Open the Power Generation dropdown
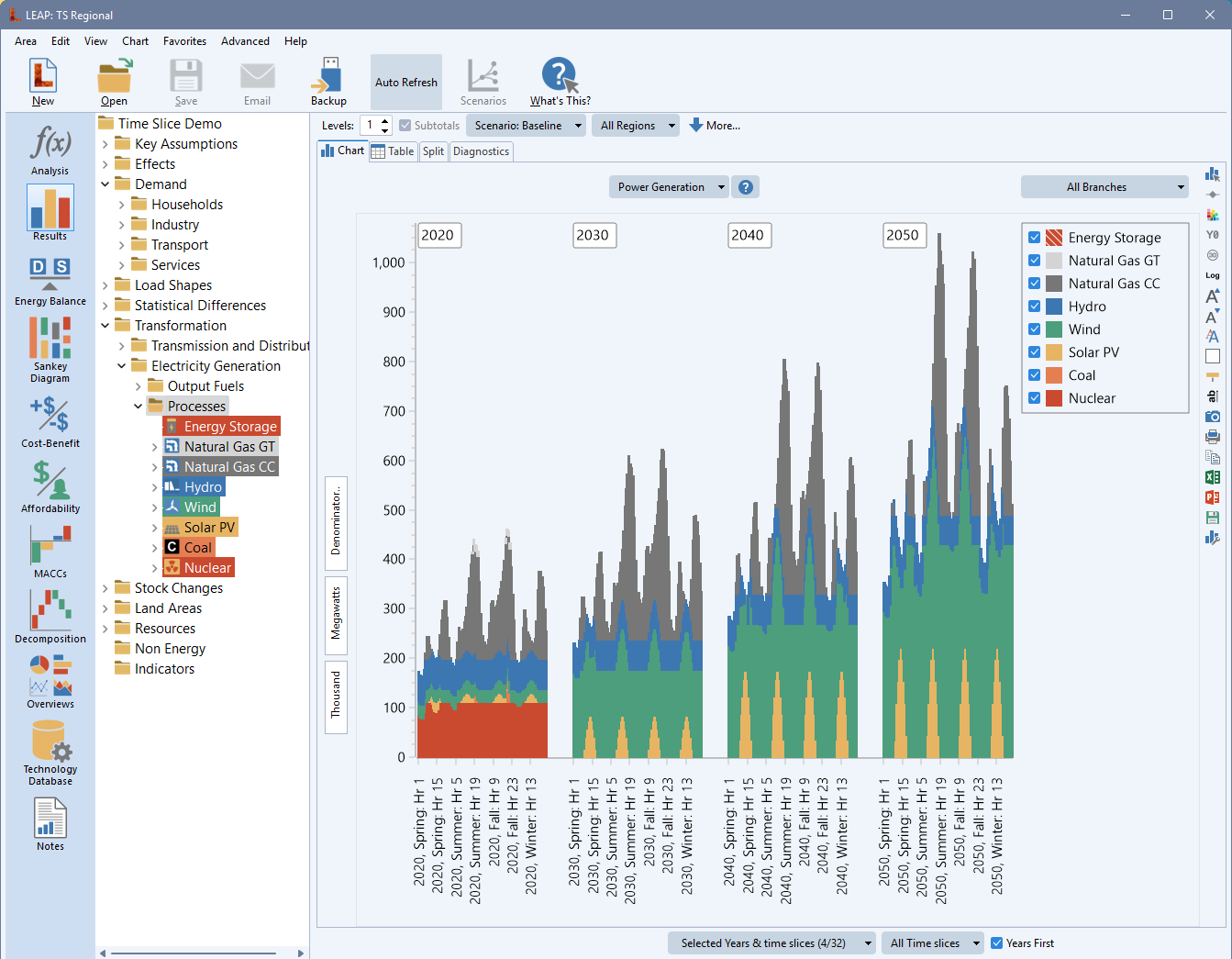This screenshot has width=1232, height=959. [x=669, y=187]
